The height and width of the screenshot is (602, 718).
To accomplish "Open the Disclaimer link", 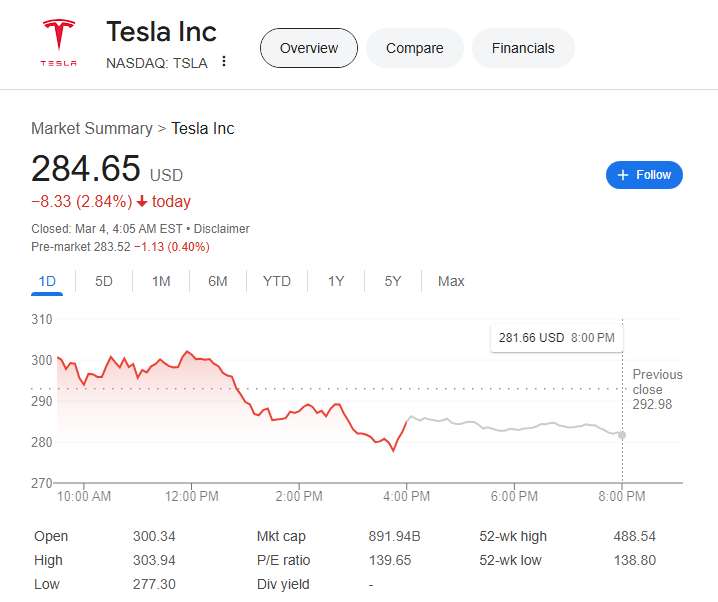I will pos(221,229).
